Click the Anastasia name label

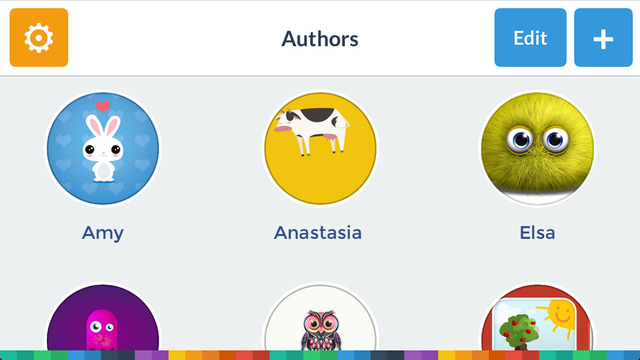point(318,233)
